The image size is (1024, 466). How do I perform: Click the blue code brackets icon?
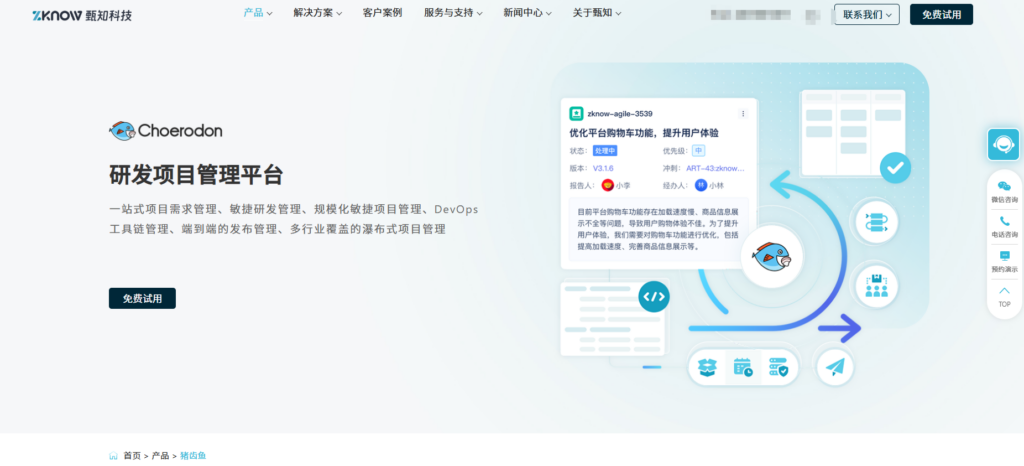click(x=654, y=297)
